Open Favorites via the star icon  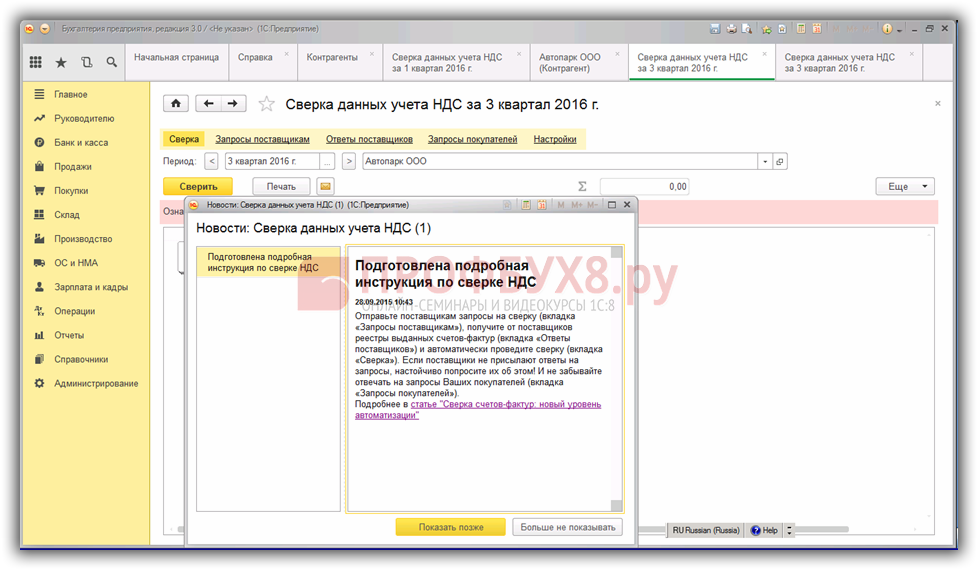tap(61, 62)
